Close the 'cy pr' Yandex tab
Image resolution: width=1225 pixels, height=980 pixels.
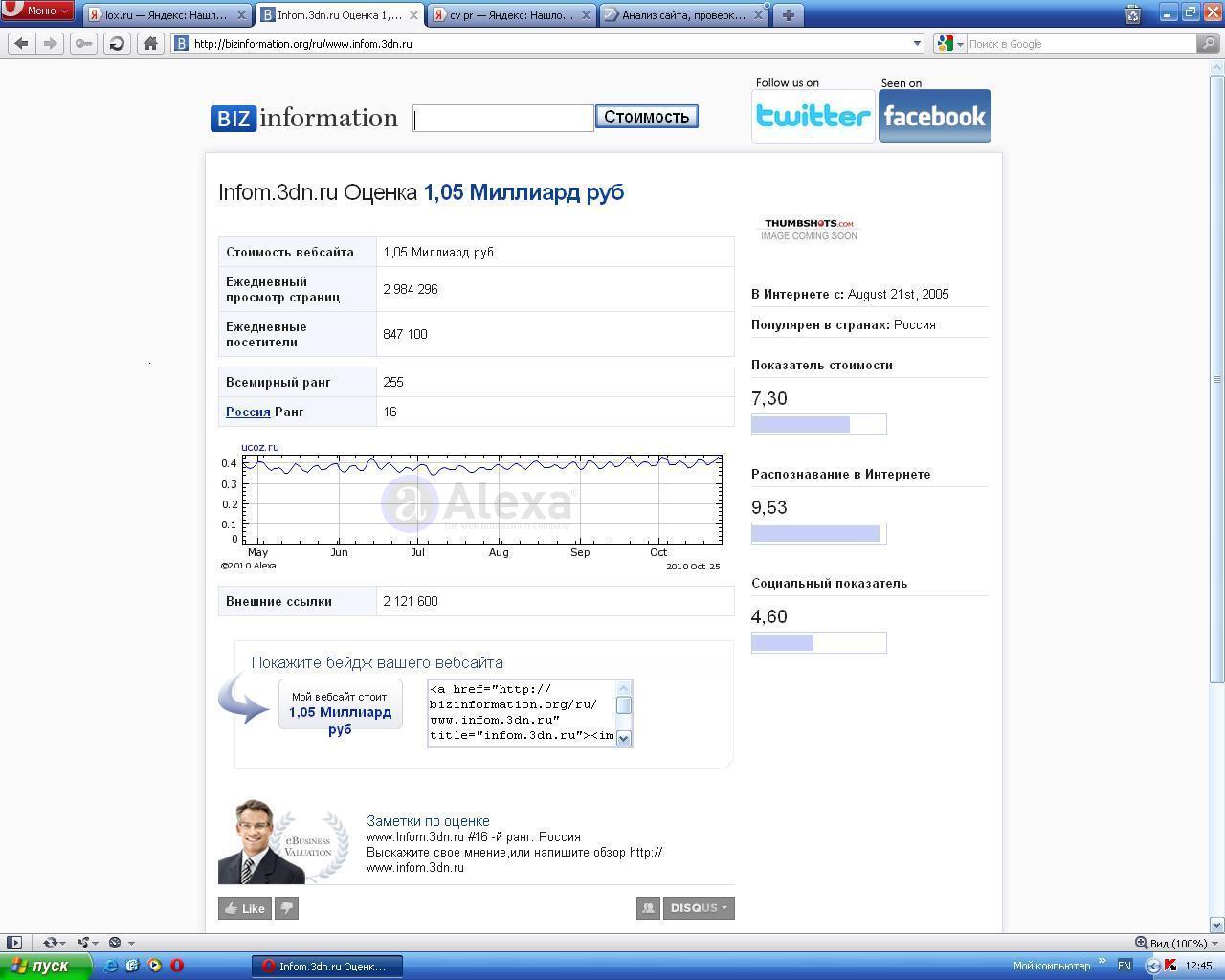pyautogui.click(x=587, y=15)
